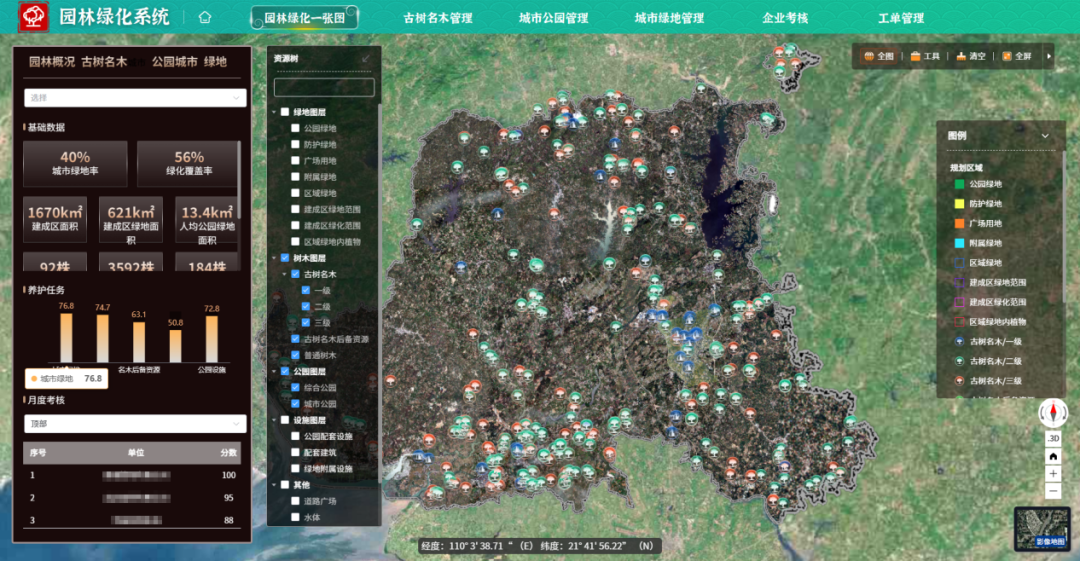The width and height of the screenshot is (1080, 561).
Task: Enable the 广场用地 layer checkbox
Action: (295, 161)
